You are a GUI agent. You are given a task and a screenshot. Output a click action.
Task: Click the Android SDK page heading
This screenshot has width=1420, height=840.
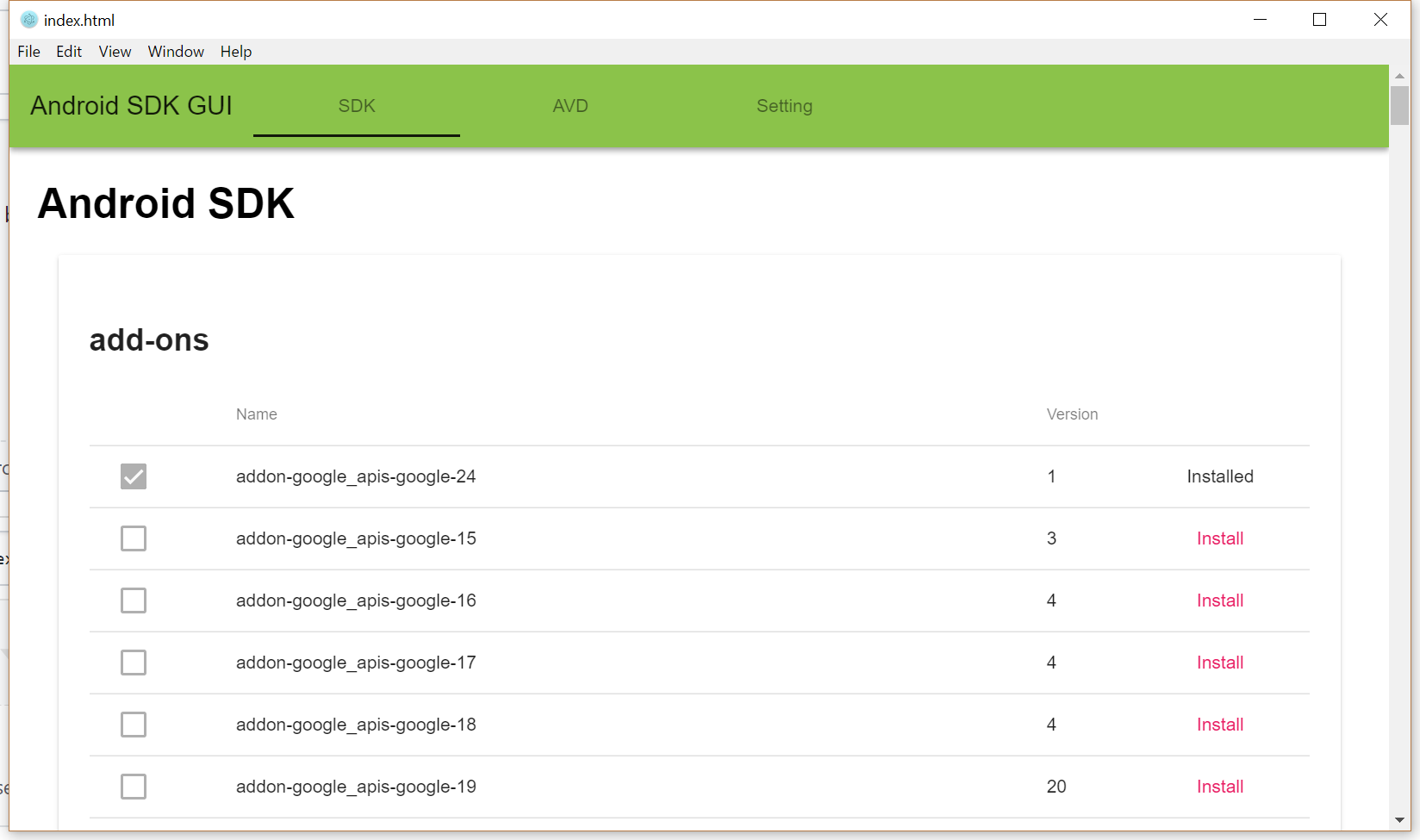[x=166, y=203]
